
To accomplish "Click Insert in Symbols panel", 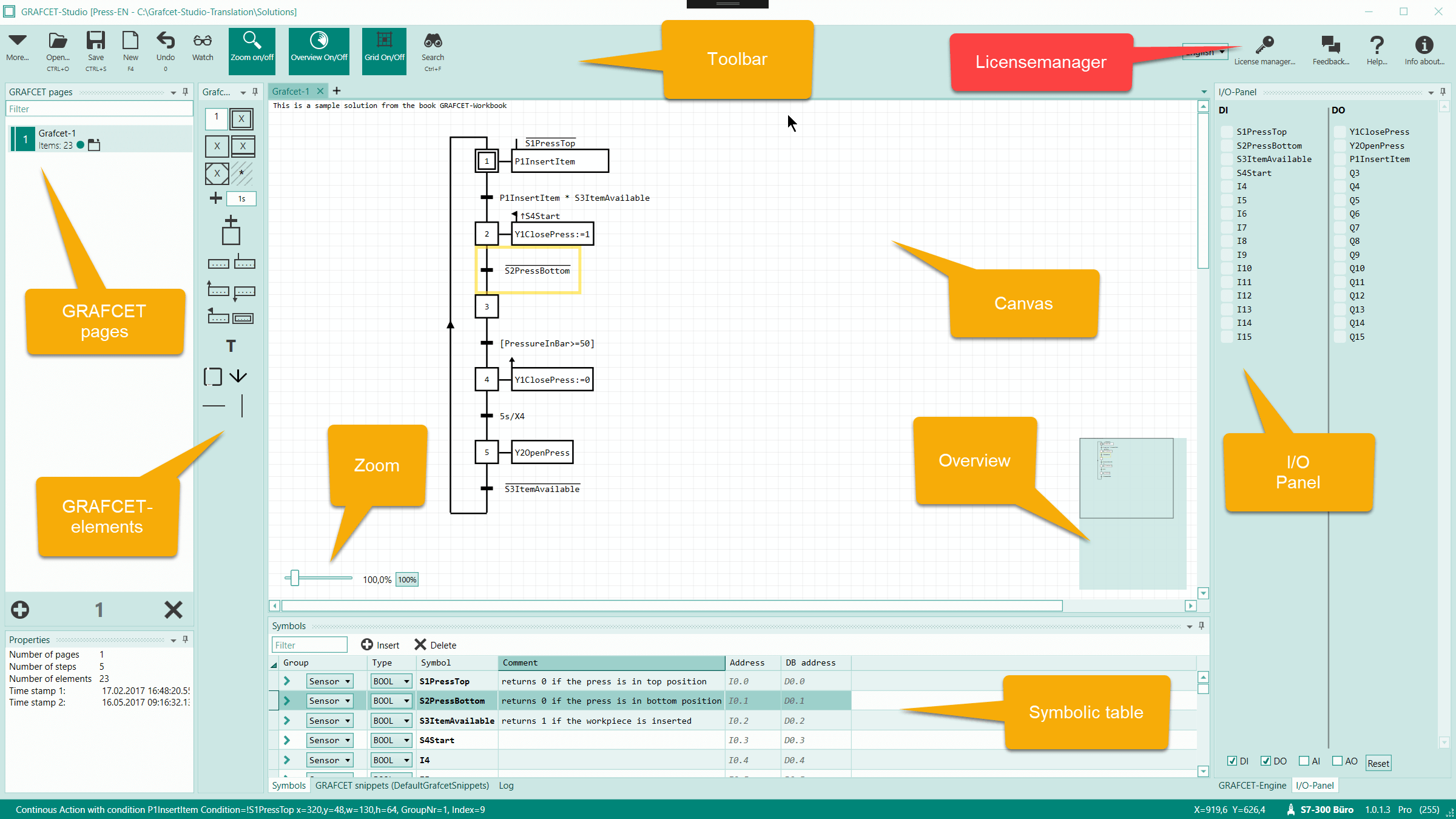I will pos(380,645).
